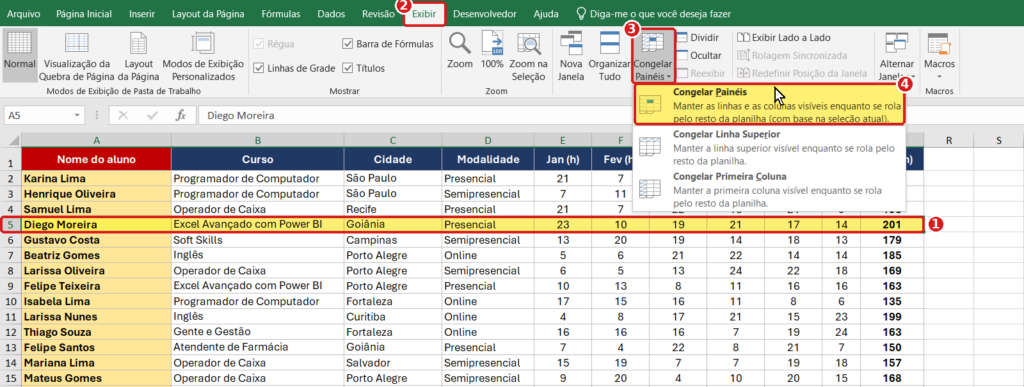This screenshot has width=1024, height=387.
Task: Click the cell Salvador
Action: point(392,362)
